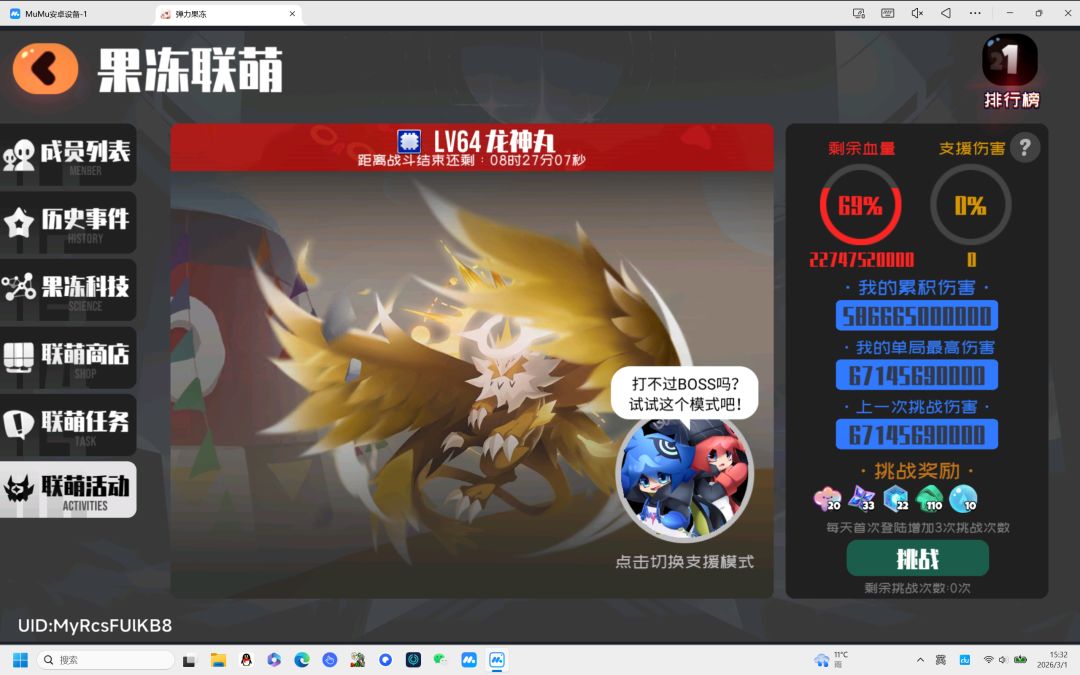
Task: Open the MuMu more options ellipsis
Action: point(975,13)
